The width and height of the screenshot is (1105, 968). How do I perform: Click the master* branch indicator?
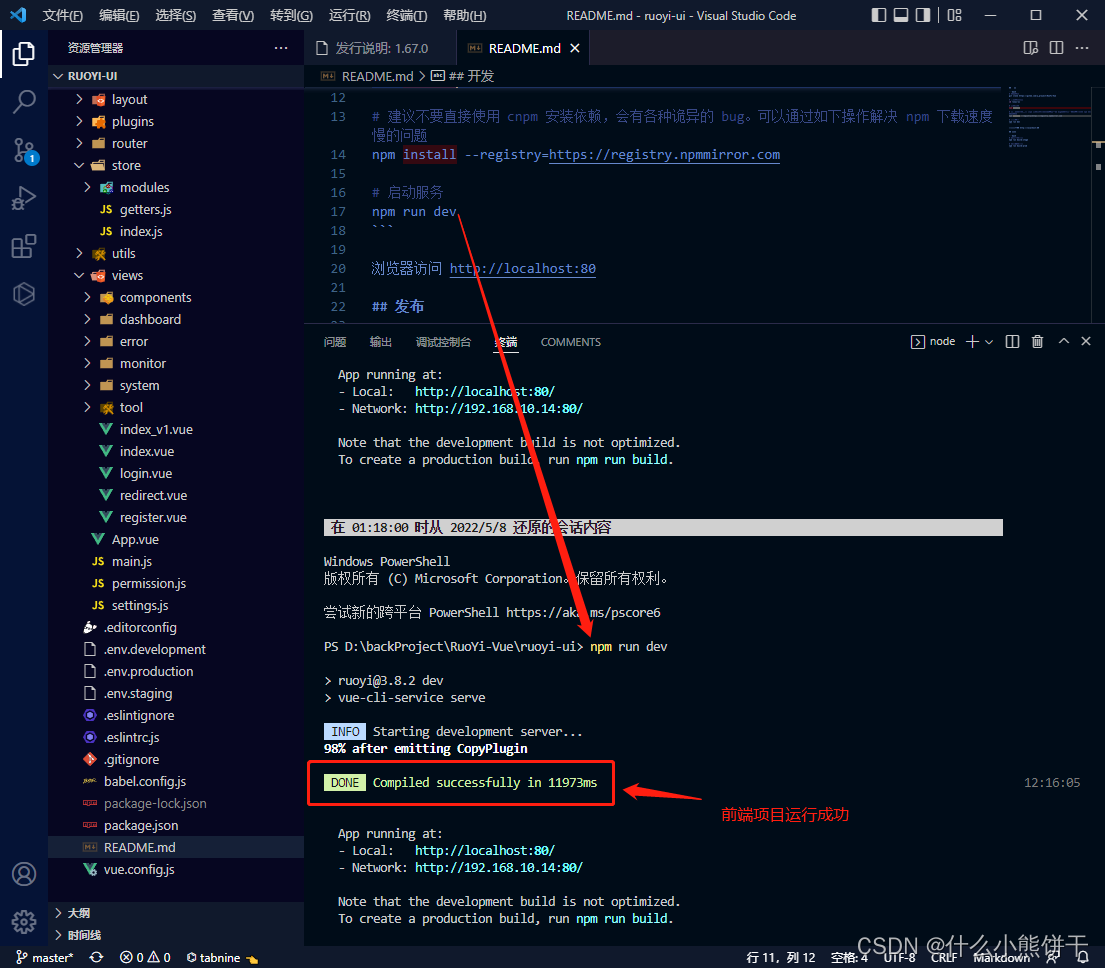point(45,957)
